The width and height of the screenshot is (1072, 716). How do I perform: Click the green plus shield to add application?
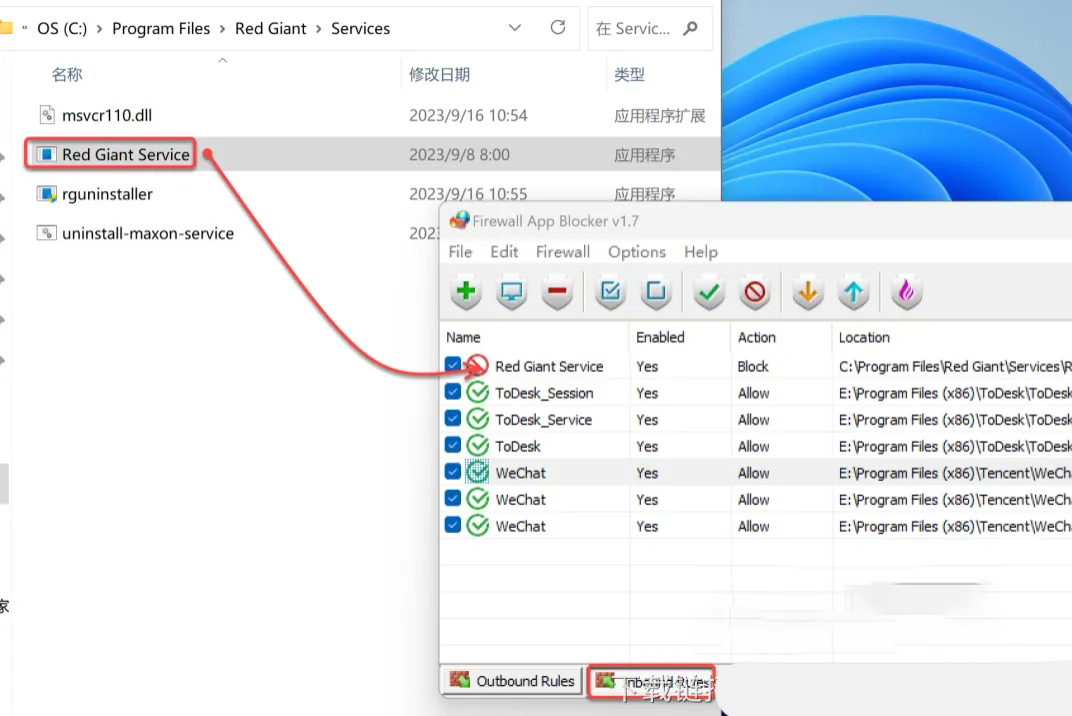click(x=466, y=291)
